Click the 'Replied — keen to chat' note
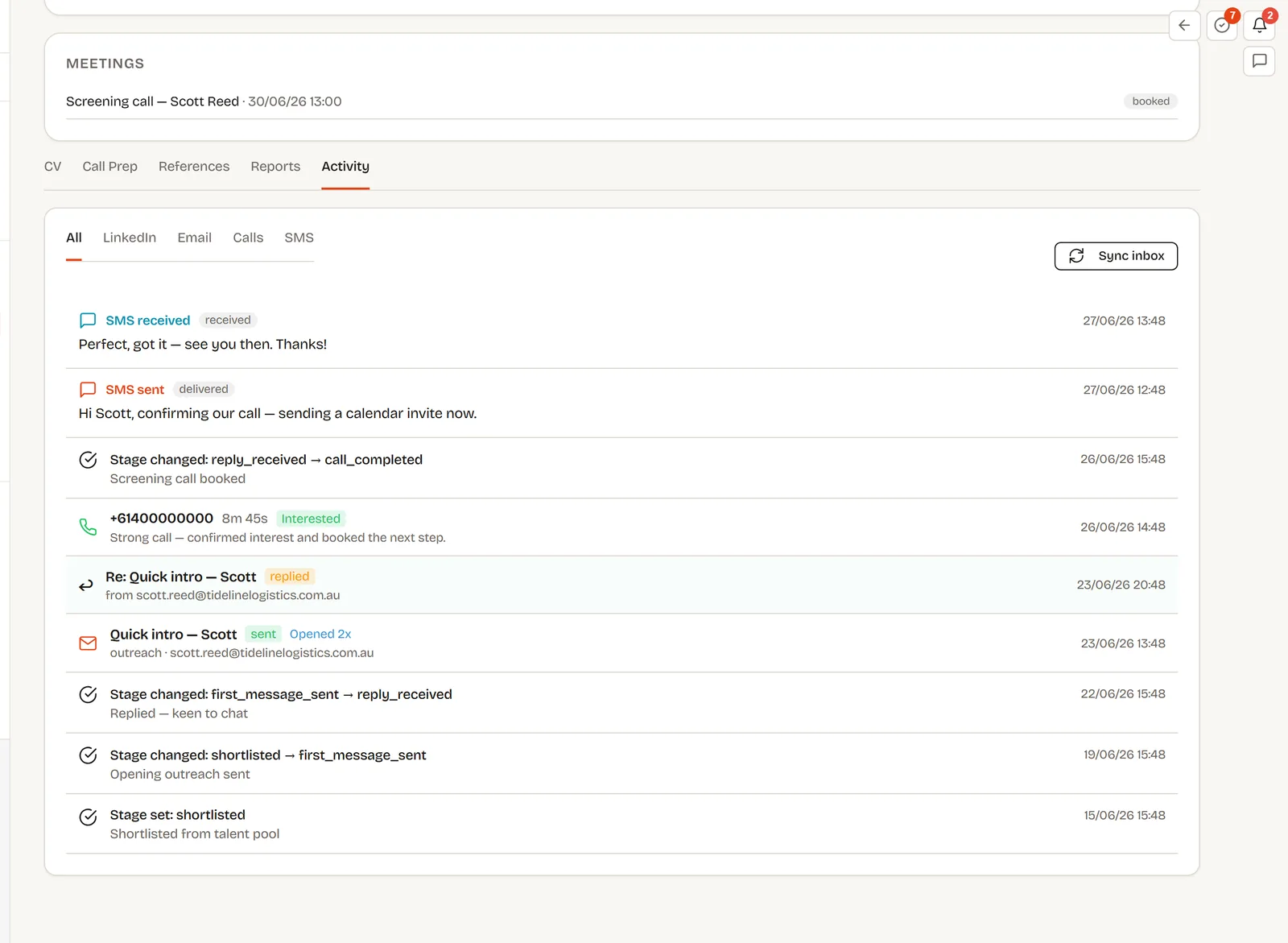The width and height of the screenshot is (1288, 943). tap(179, 713)
